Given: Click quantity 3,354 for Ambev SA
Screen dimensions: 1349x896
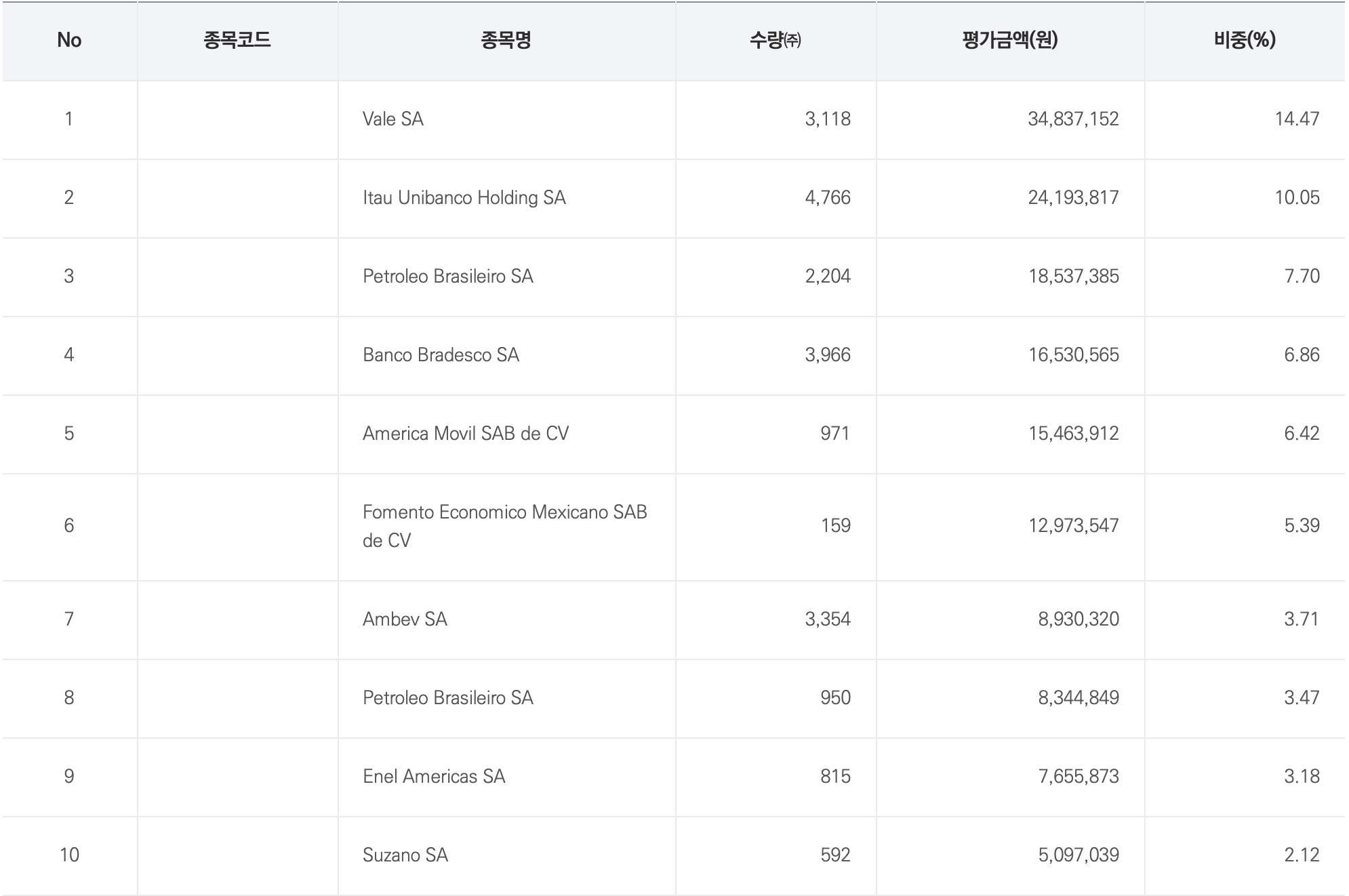Looking at the screenshot, I should tap(828, 619).
